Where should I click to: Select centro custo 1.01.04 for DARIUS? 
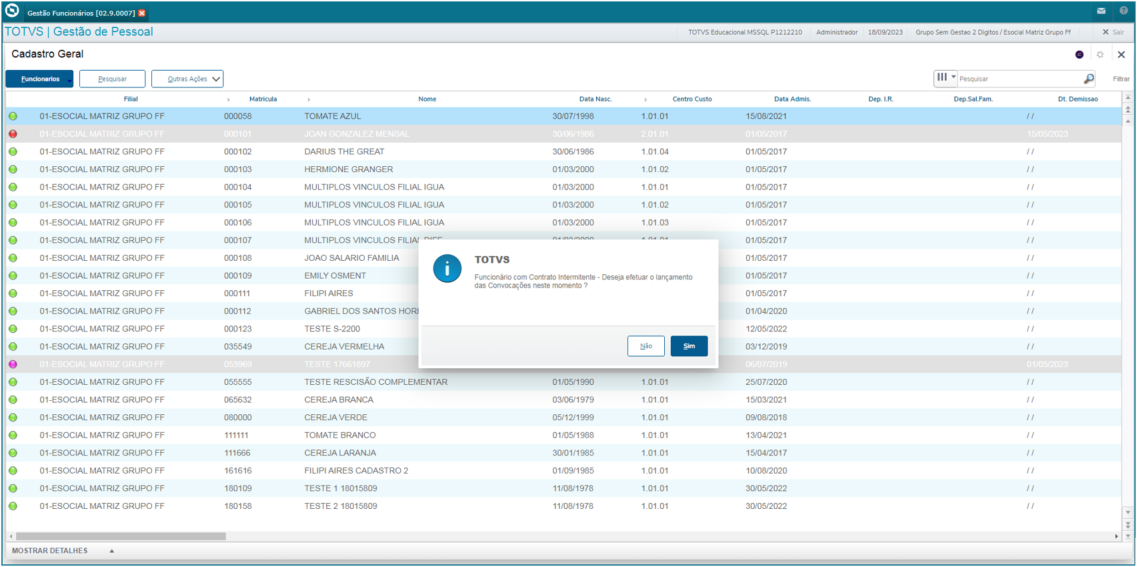point(655,152)
